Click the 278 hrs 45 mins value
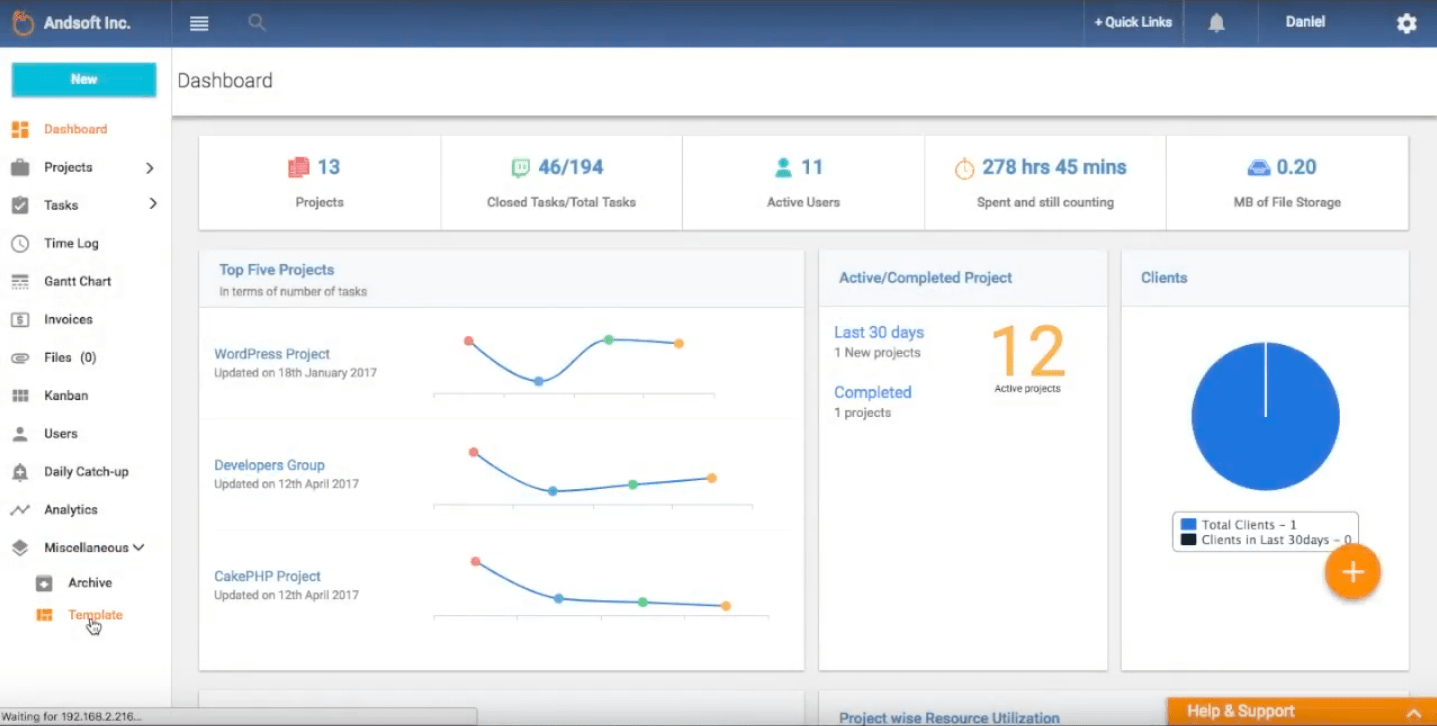The image size is (1437, 726). point(1054,167)
